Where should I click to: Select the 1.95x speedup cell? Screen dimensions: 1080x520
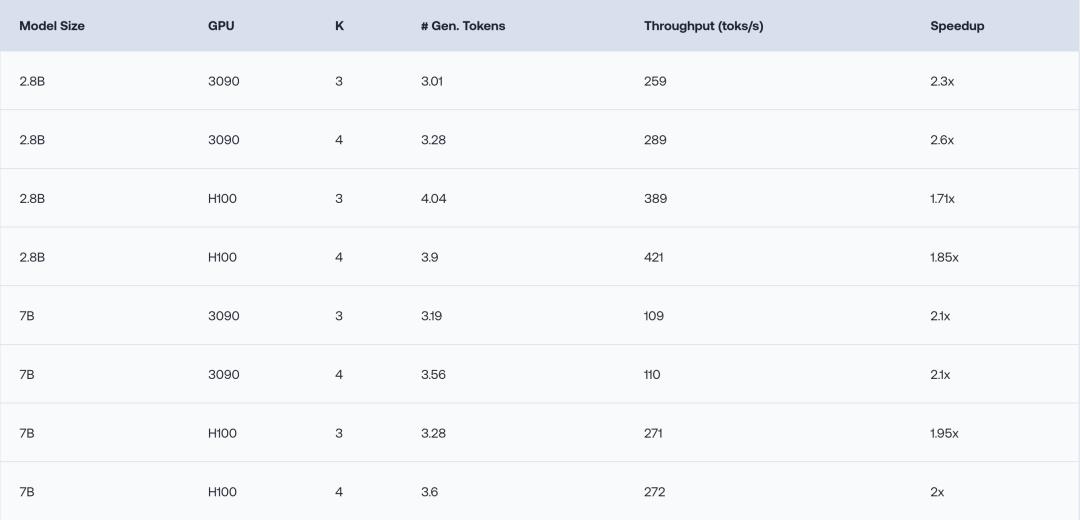[x=944, y=434]
